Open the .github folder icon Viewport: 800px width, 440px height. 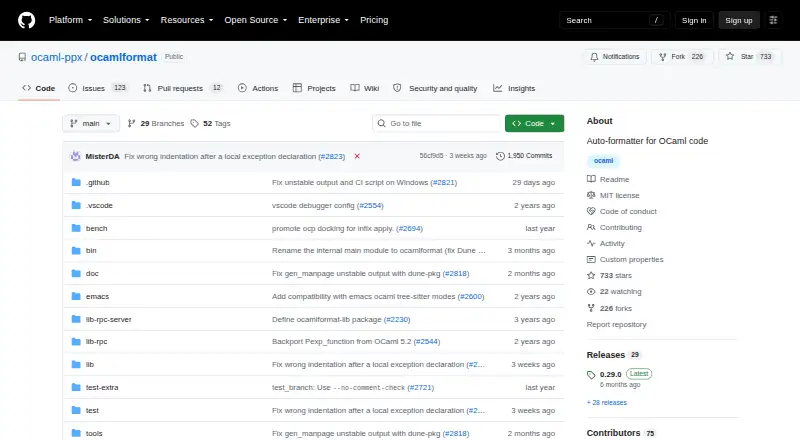point(76,182)
